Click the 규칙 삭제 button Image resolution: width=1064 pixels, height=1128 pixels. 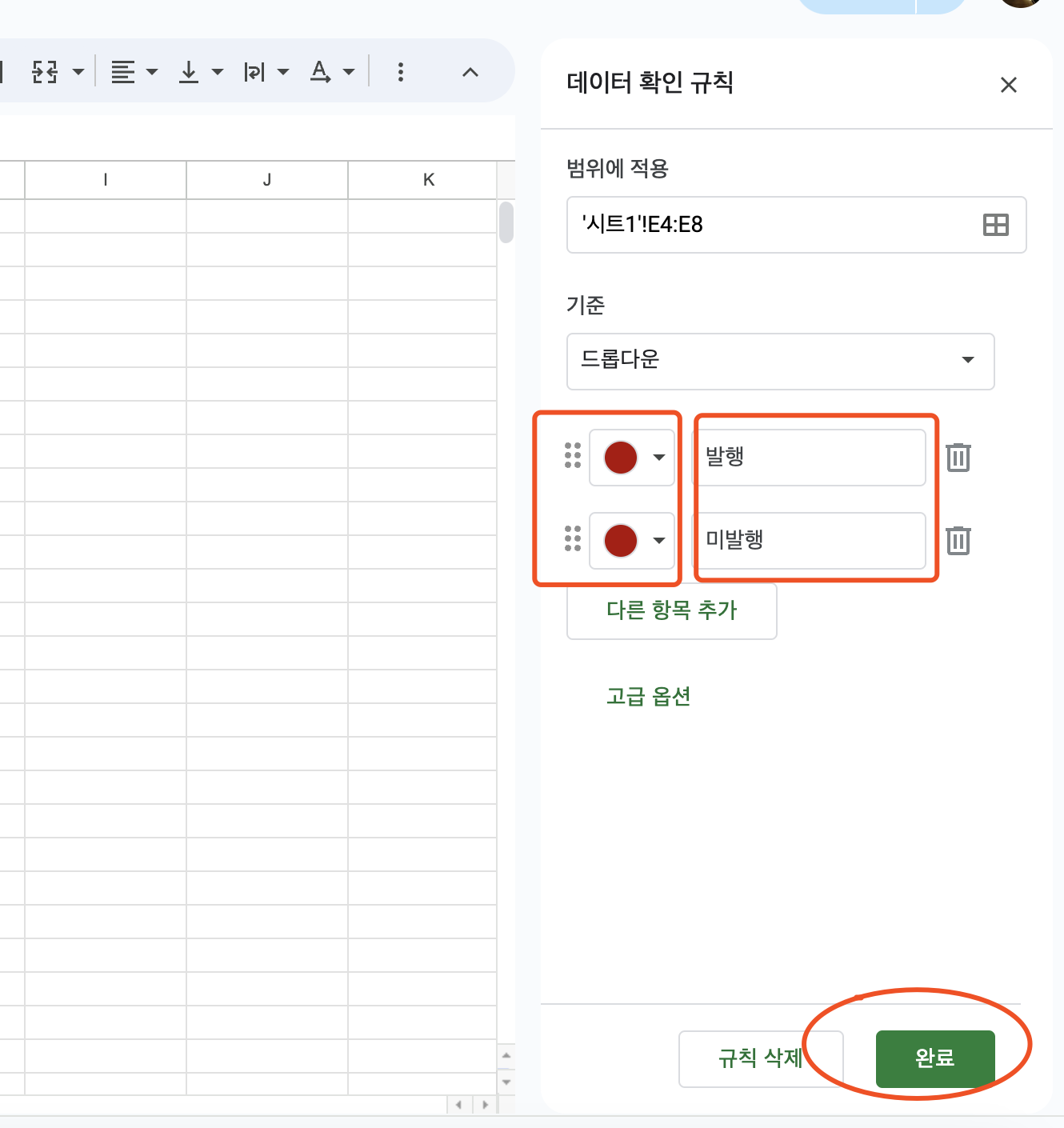760,1058
